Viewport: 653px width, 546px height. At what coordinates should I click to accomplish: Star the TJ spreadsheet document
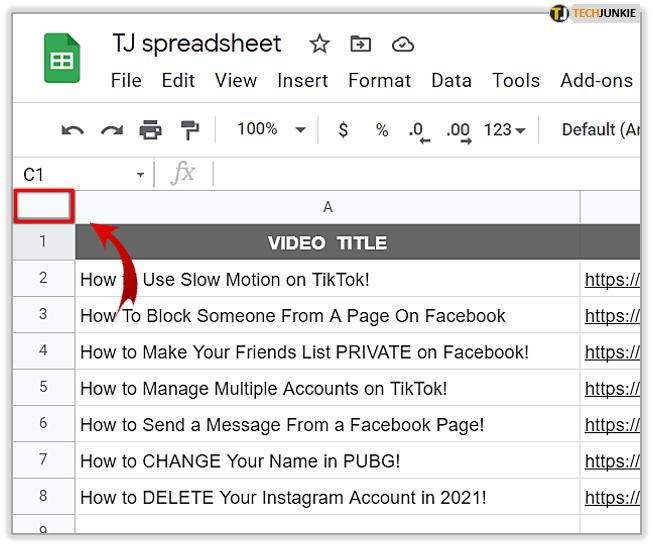pyautogui.click(x=319, y=44)
